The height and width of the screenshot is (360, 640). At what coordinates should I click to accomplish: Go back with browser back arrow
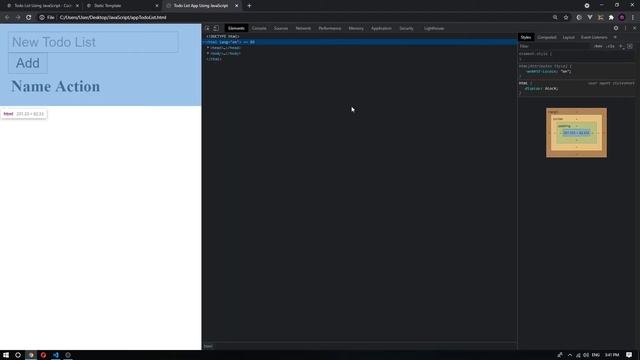[x=7, y=18]
